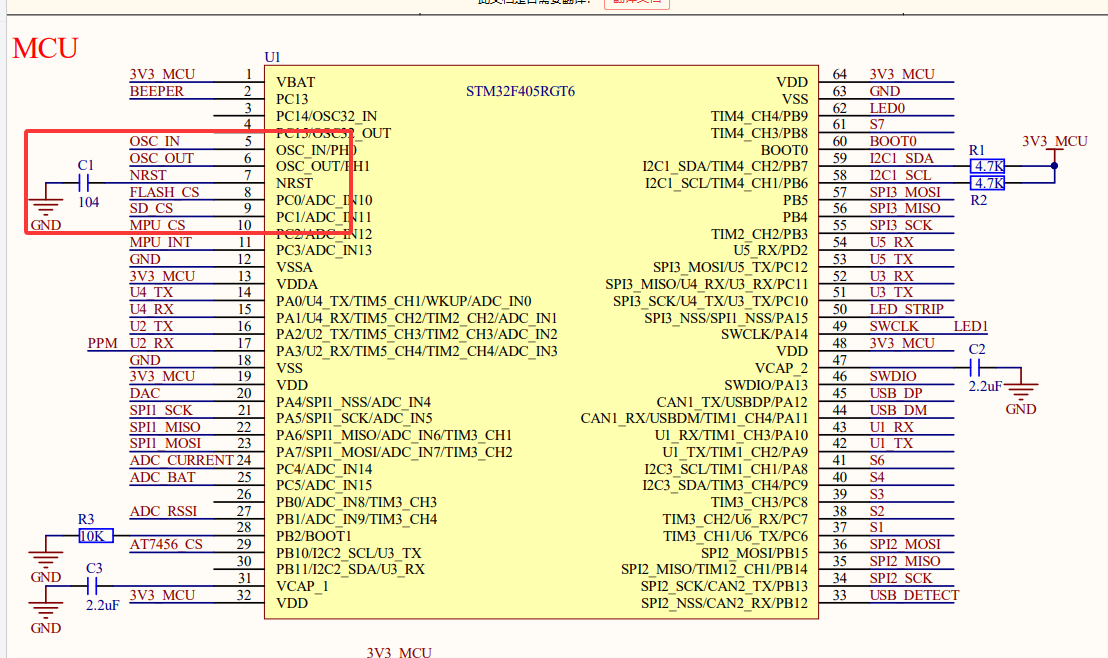
Task: Select the PPM label beside U2_RX
Action: [x=102, y=343]
